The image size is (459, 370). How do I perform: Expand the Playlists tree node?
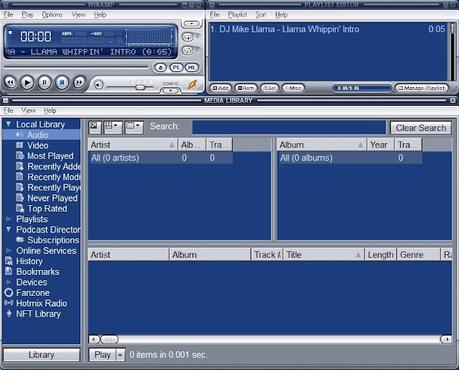click(x=9, y=219)
